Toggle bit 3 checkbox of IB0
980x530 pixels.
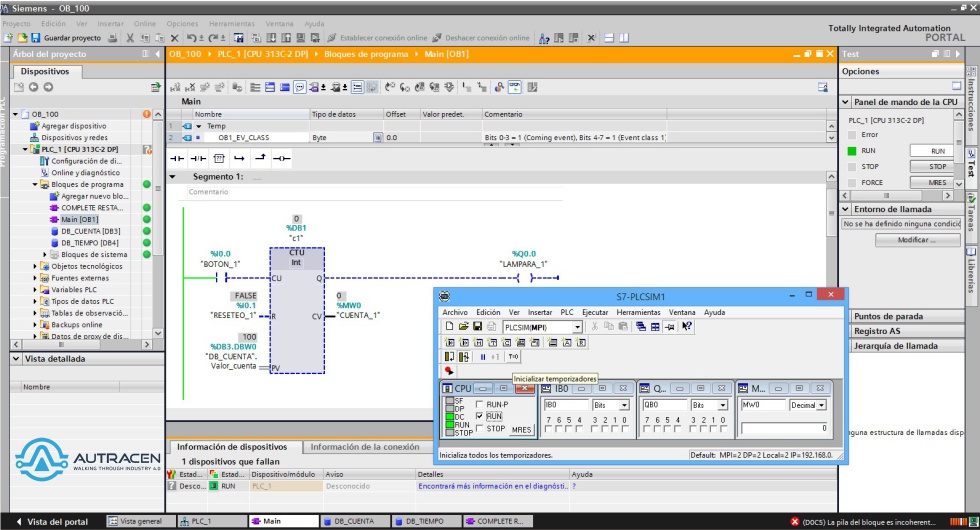pos(595,429)
